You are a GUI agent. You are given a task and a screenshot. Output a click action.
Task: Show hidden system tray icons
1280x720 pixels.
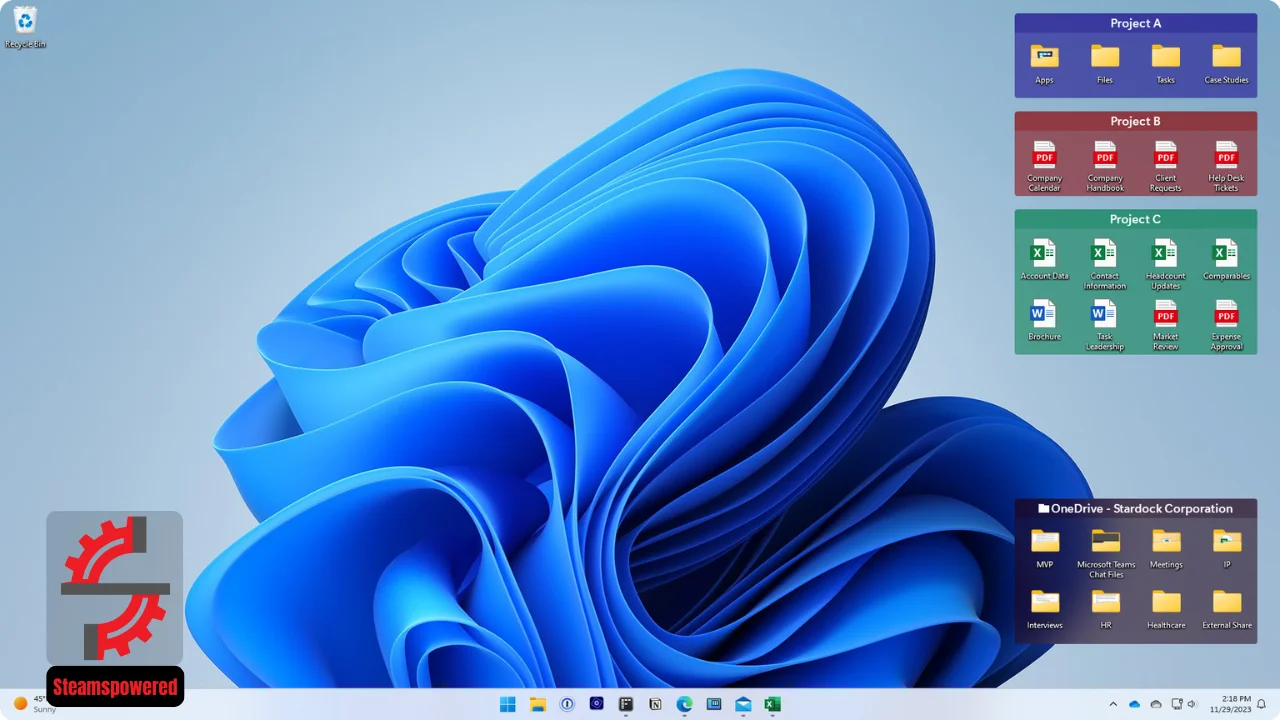pyautogui.click(x=1113, y=704)
